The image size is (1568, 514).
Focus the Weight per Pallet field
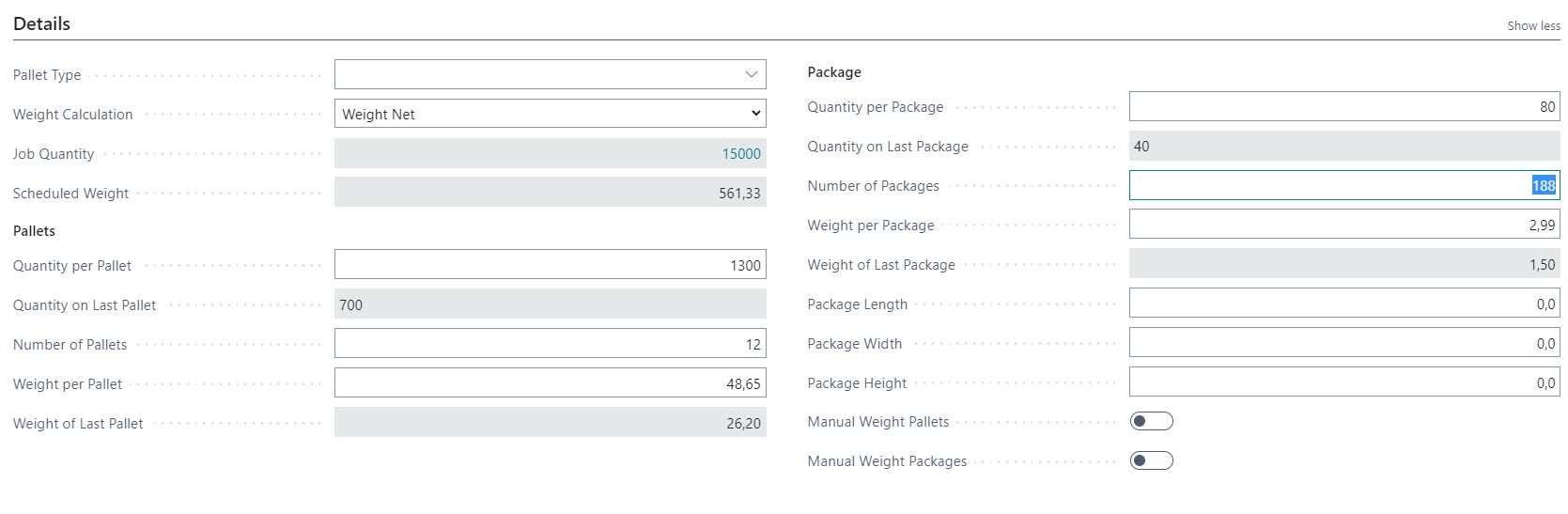point(550,383)
